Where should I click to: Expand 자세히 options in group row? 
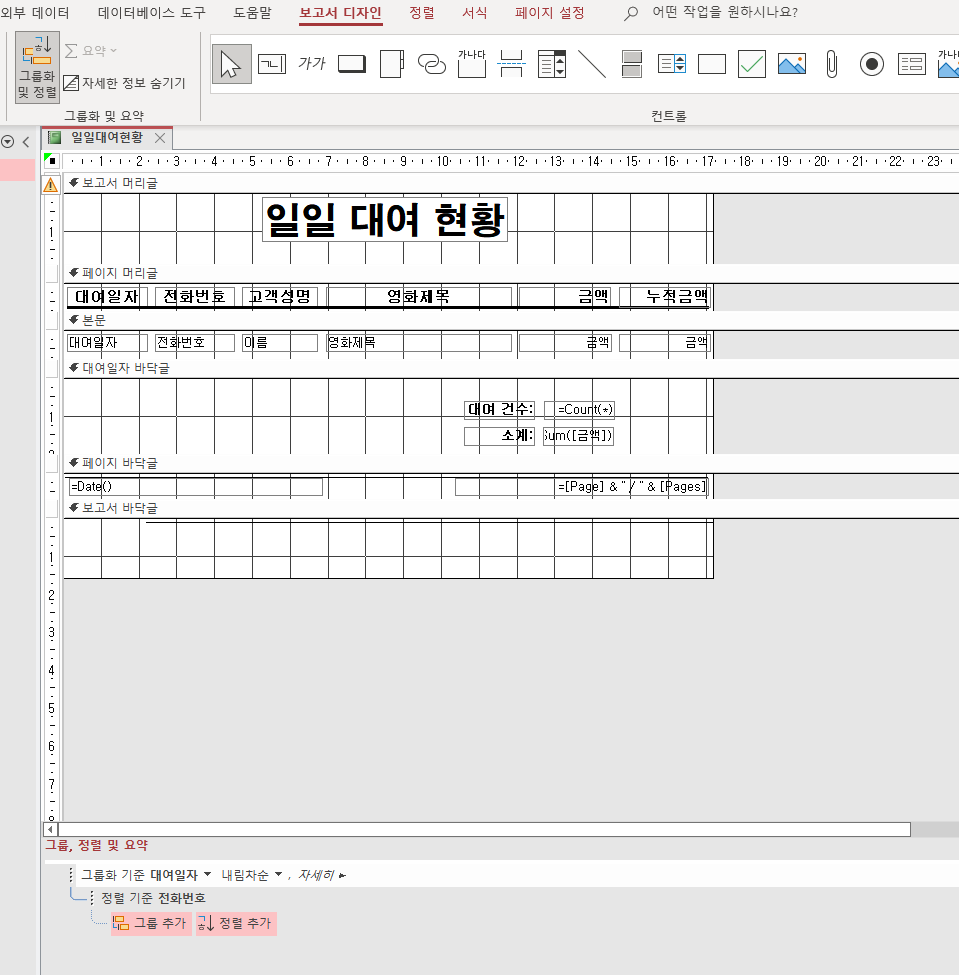coord(322,875)
